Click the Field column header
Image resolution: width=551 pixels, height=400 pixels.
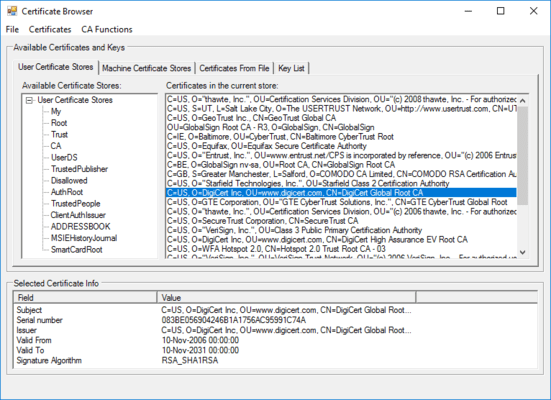point(85,298)
